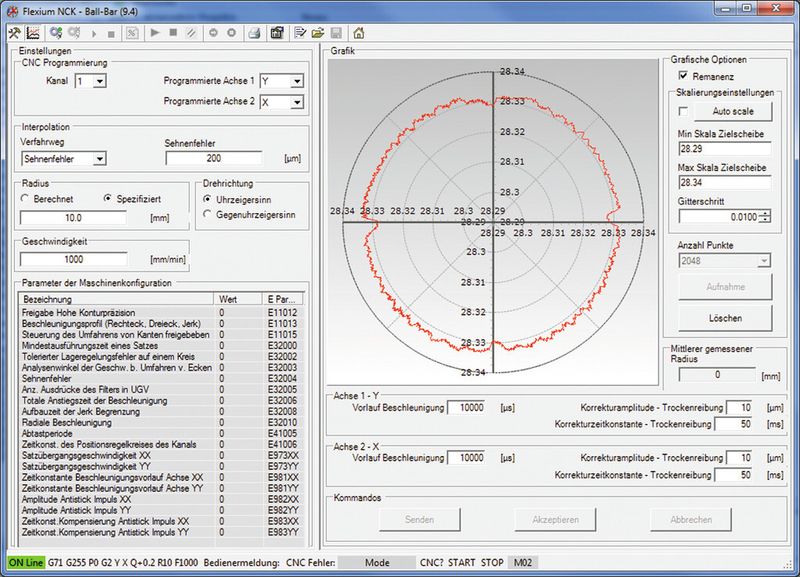This screenshot has height=577, width=800.
Task: Expand the Verfahrweg Sehnenfehler combo box
Action: point(100,159)
